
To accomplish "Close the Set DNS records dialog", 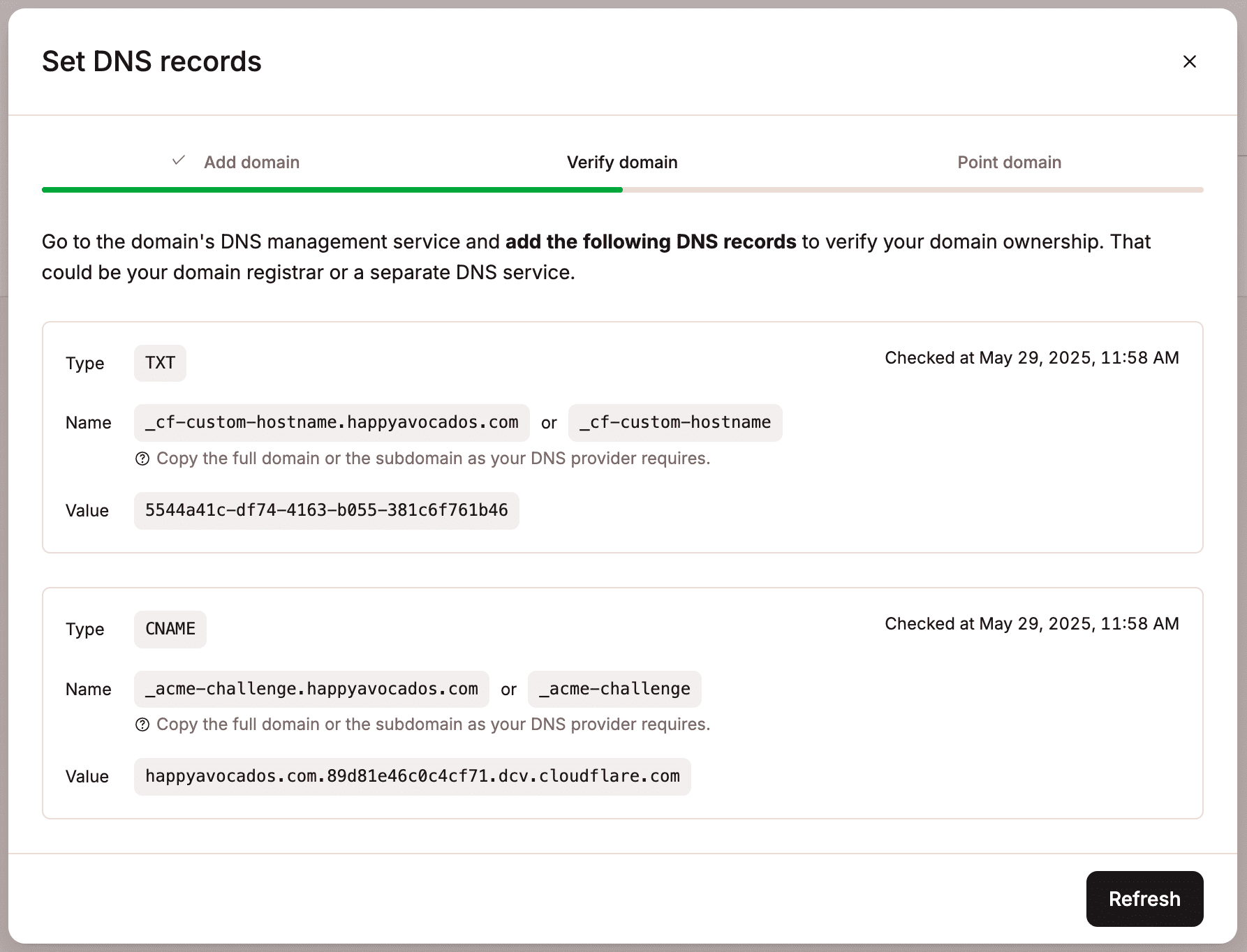I will click(x=1189, y=61).
